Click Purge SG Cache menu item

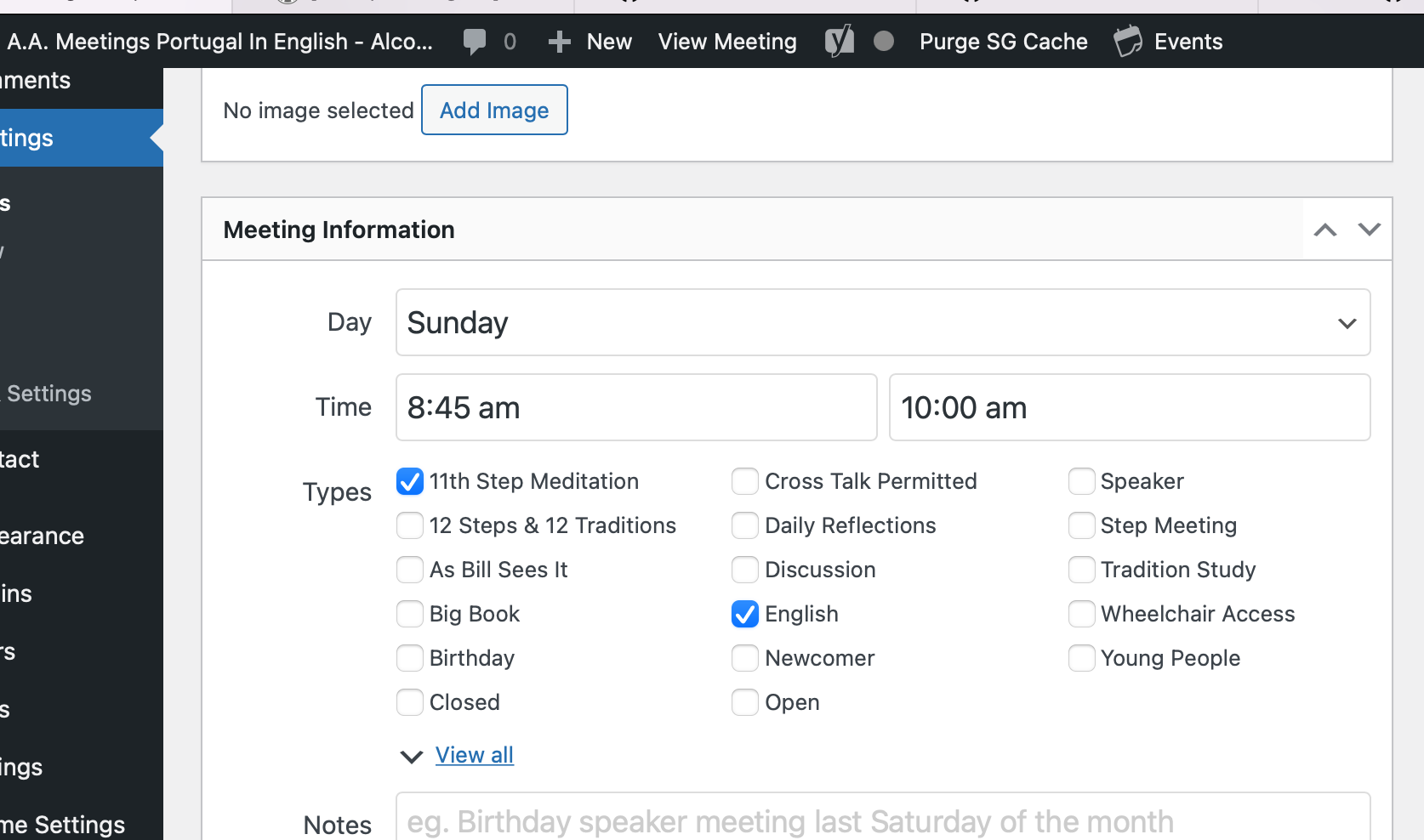[x=1003, y=42]
